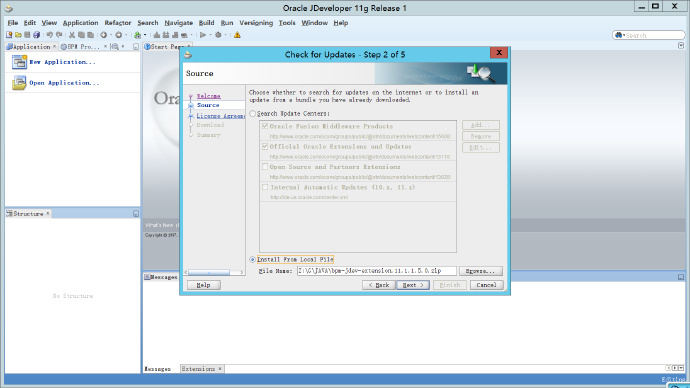Toggle Open Source and Partners Extensions checkbox
The width and height of the screenshot is (690, 388).
[x=265, y=167]
